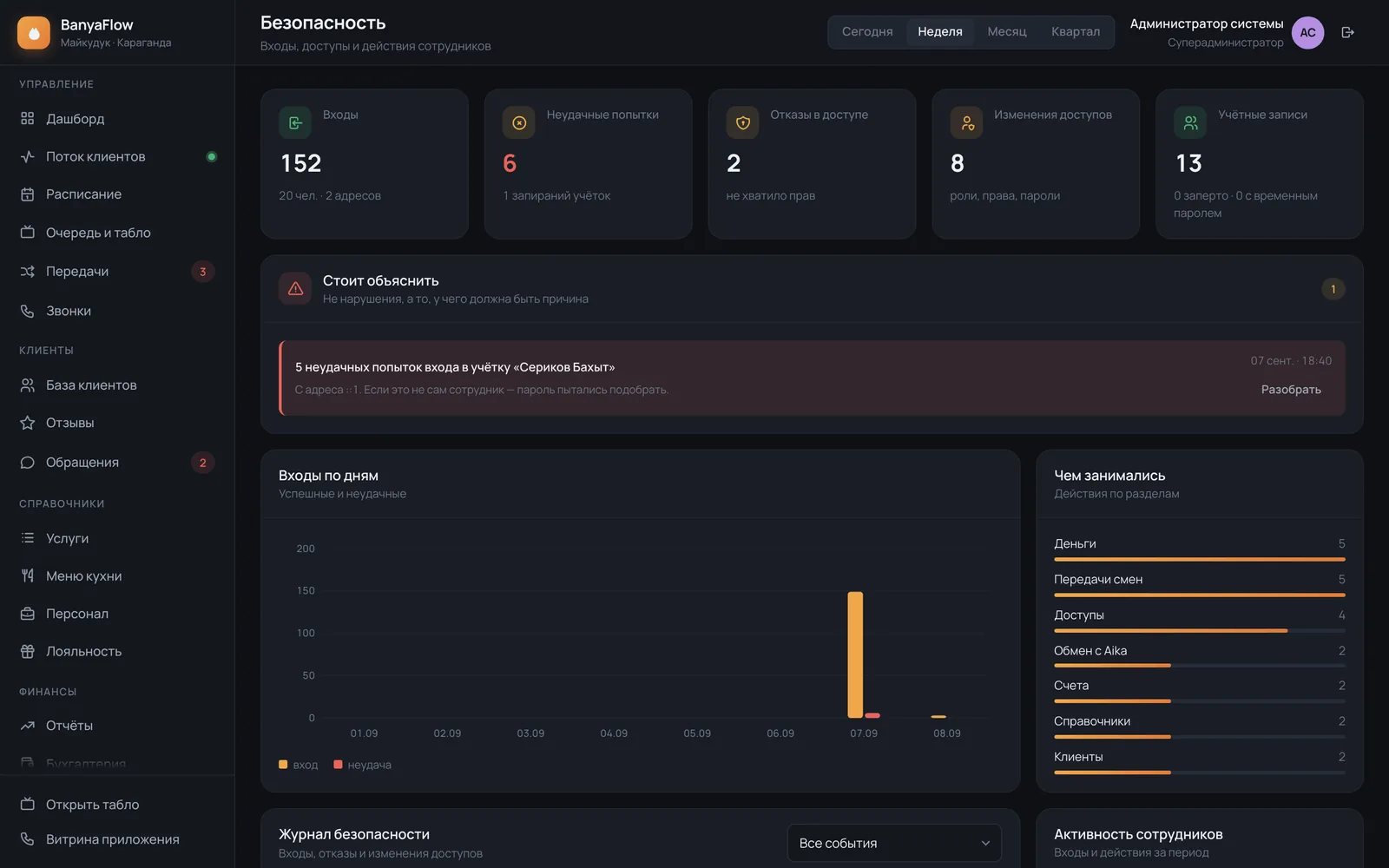The width and height of the screenshot is (1389, 868).
Task: Click the Стоит объяснить counter badge
Action: point(1333,289)
